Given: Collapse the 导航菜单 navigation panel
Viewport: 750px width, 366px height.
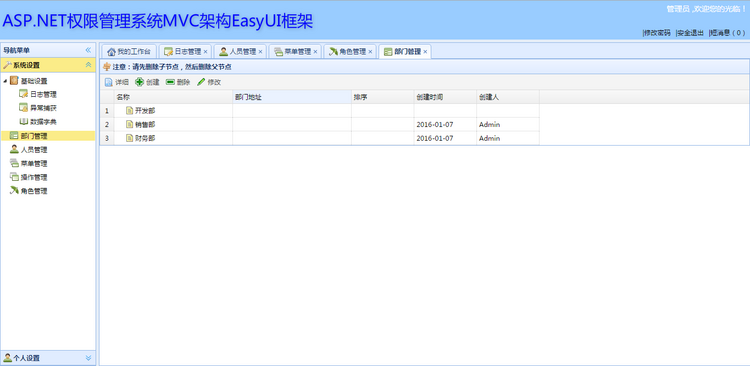Looking at the screenshot, I should click(x=88, y=50).
